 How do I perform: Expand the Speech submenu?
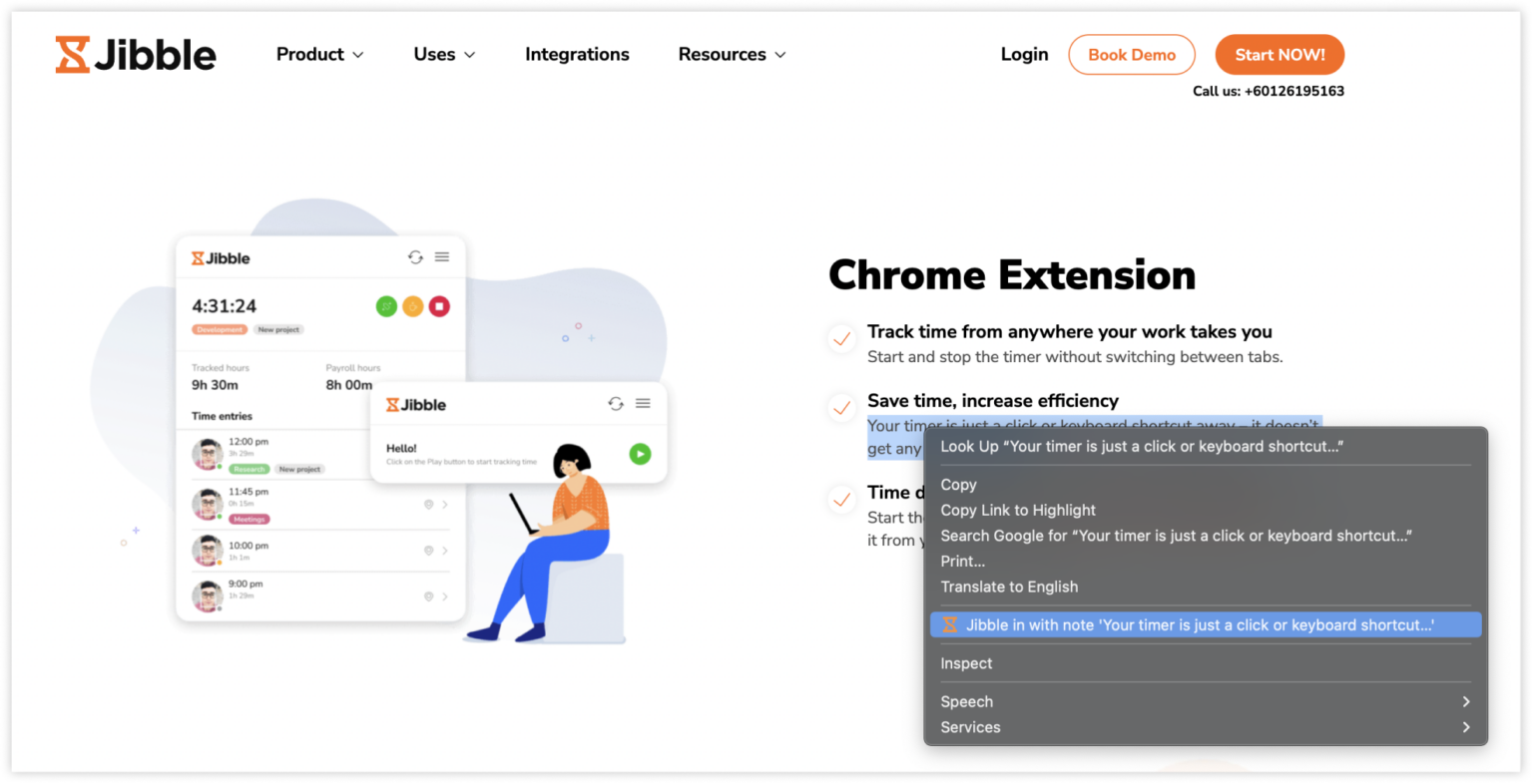tap(966, 701)
